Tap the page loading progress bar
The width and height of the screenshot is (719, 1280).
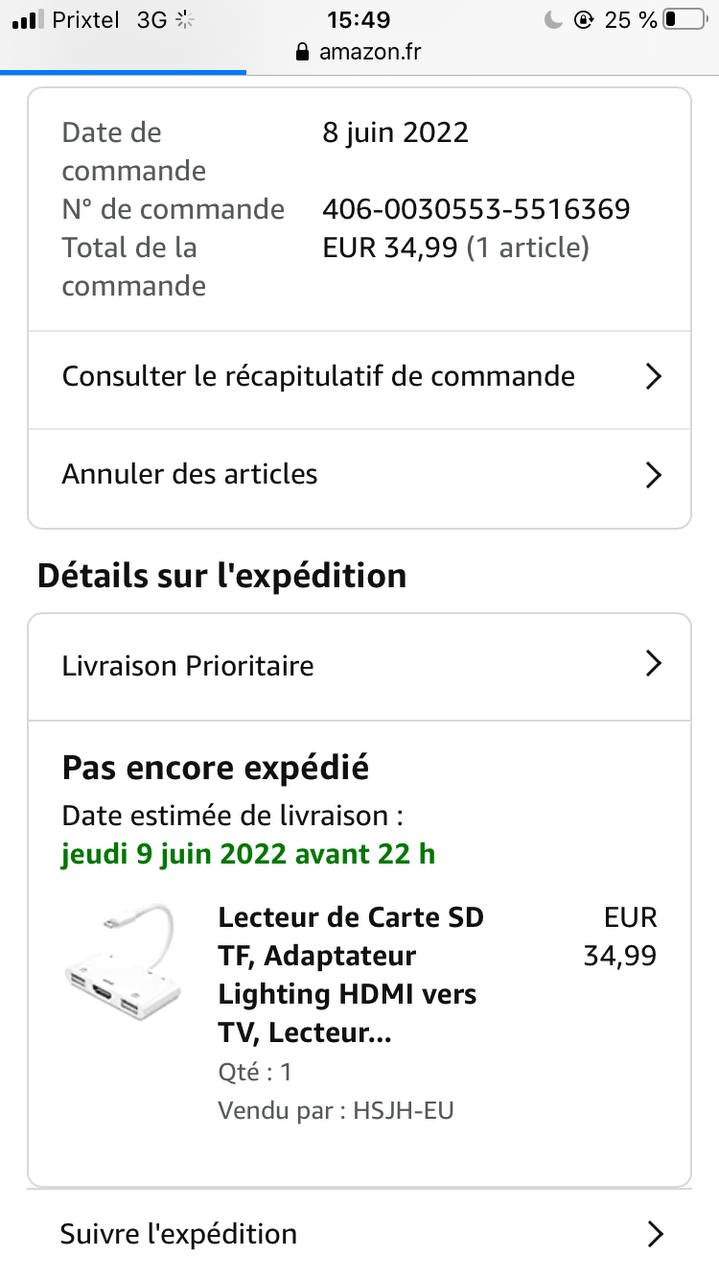tap(123, 72)
